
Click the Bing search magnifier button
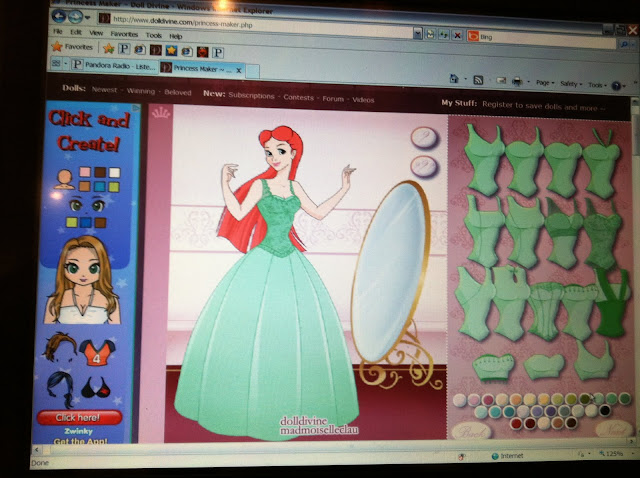click(x=624, y=44)
